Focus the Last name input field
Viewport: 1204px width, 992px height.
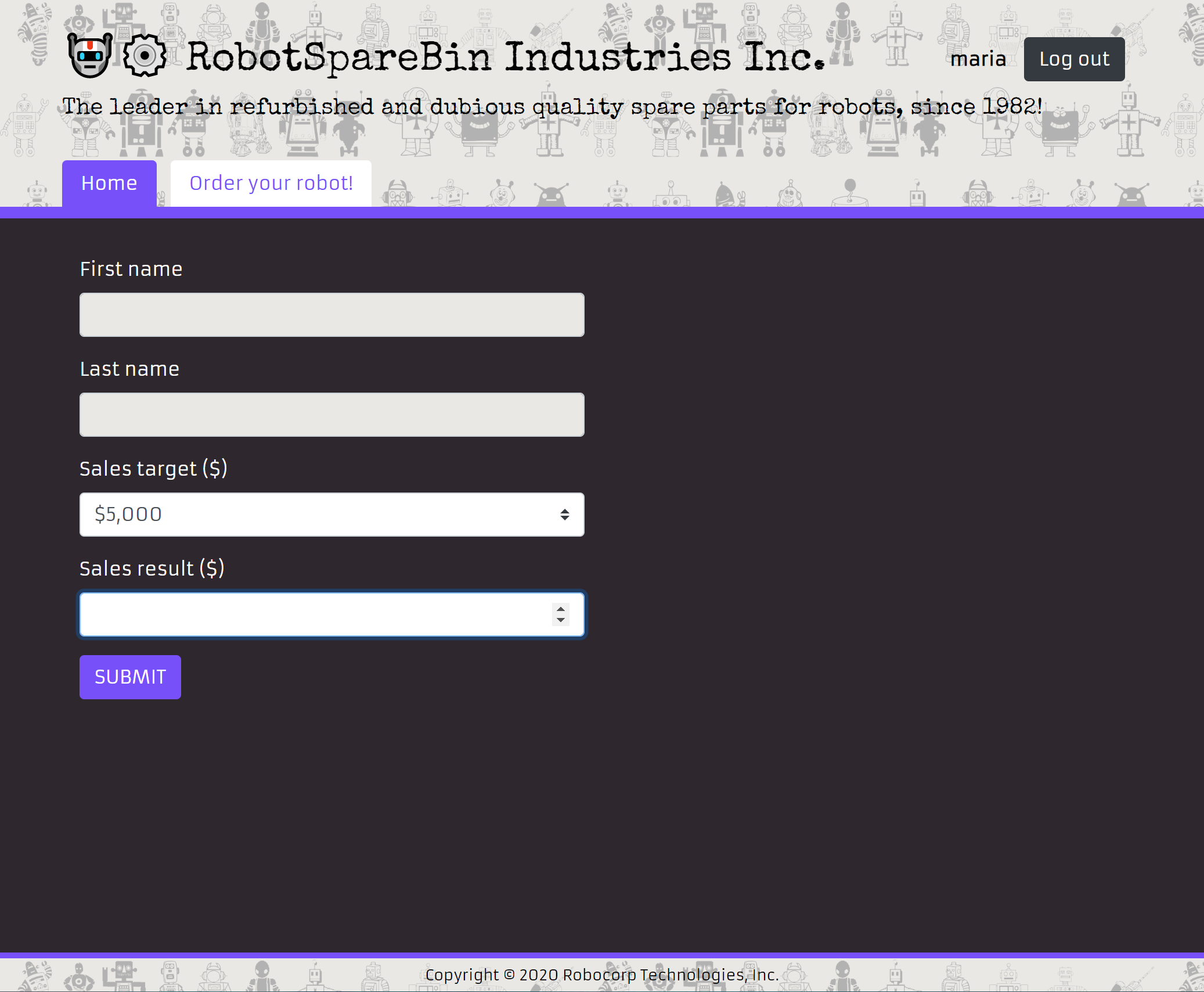pyautogui.click(x=331, y=415)
